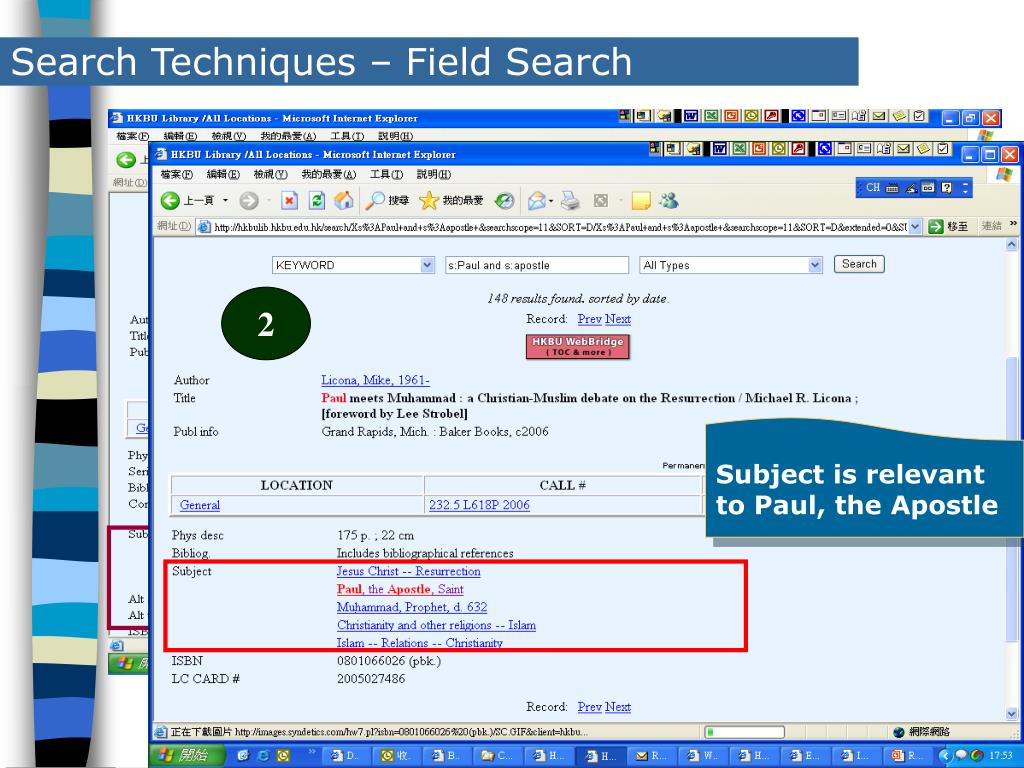1024x768 pixels.
Task: Open the language bar help question-mark icon
Action: click(946, 187)
